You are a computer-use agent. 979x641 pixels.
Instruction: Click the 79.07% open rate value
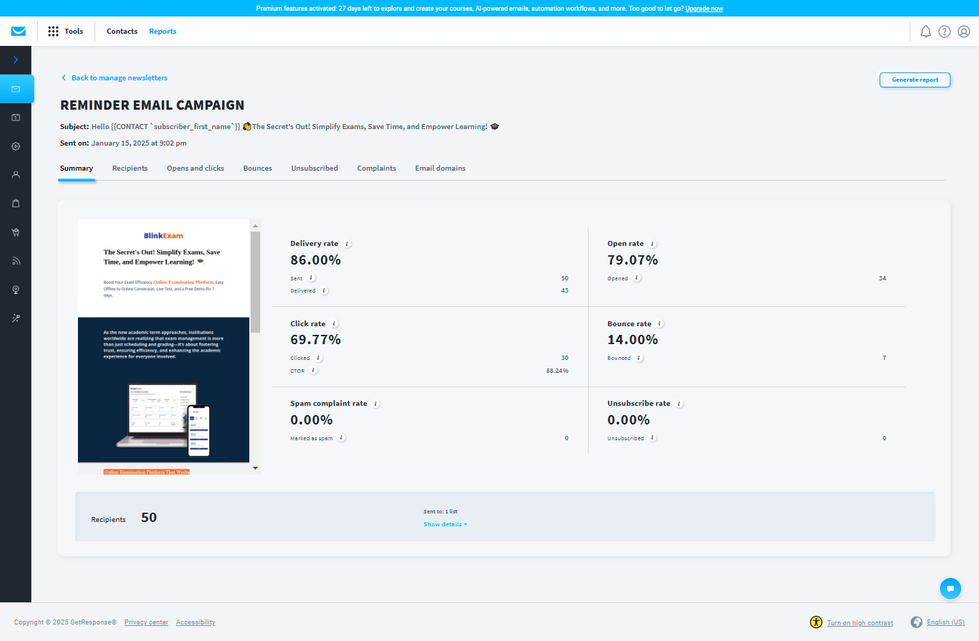[632, 260]
